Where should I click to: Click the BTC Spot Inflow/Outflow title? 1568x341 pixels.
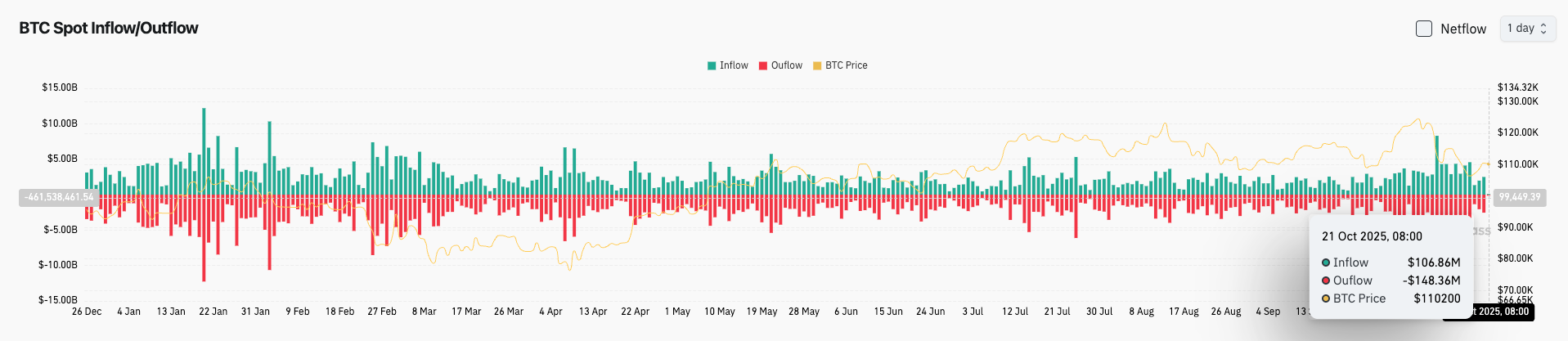click(x=109, y=28)
